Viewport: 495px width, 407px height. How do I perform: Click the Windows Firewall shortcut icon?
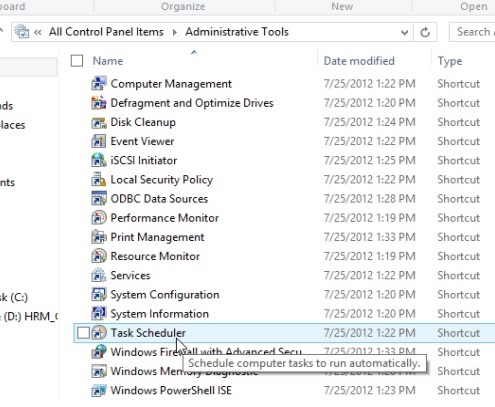click(x=99, y=352)
